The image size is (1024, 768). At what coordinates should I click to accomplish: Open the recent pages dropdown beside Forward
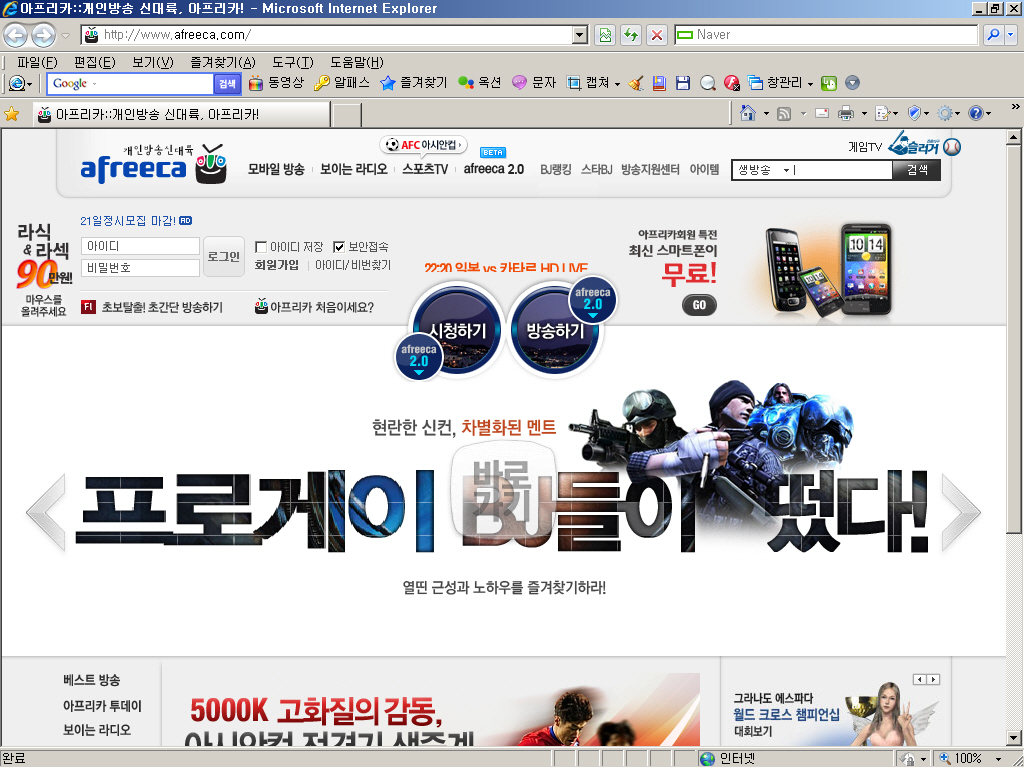(65, 35)
